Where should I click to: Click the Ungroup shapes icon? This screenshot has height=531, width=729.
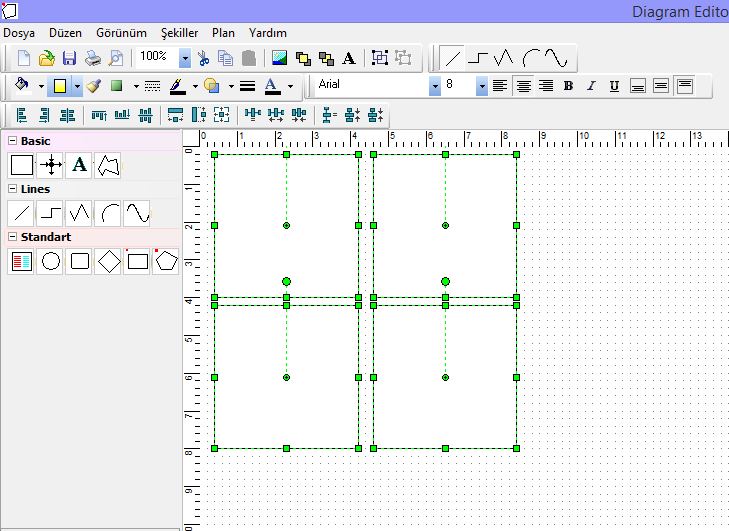(403, 58)
